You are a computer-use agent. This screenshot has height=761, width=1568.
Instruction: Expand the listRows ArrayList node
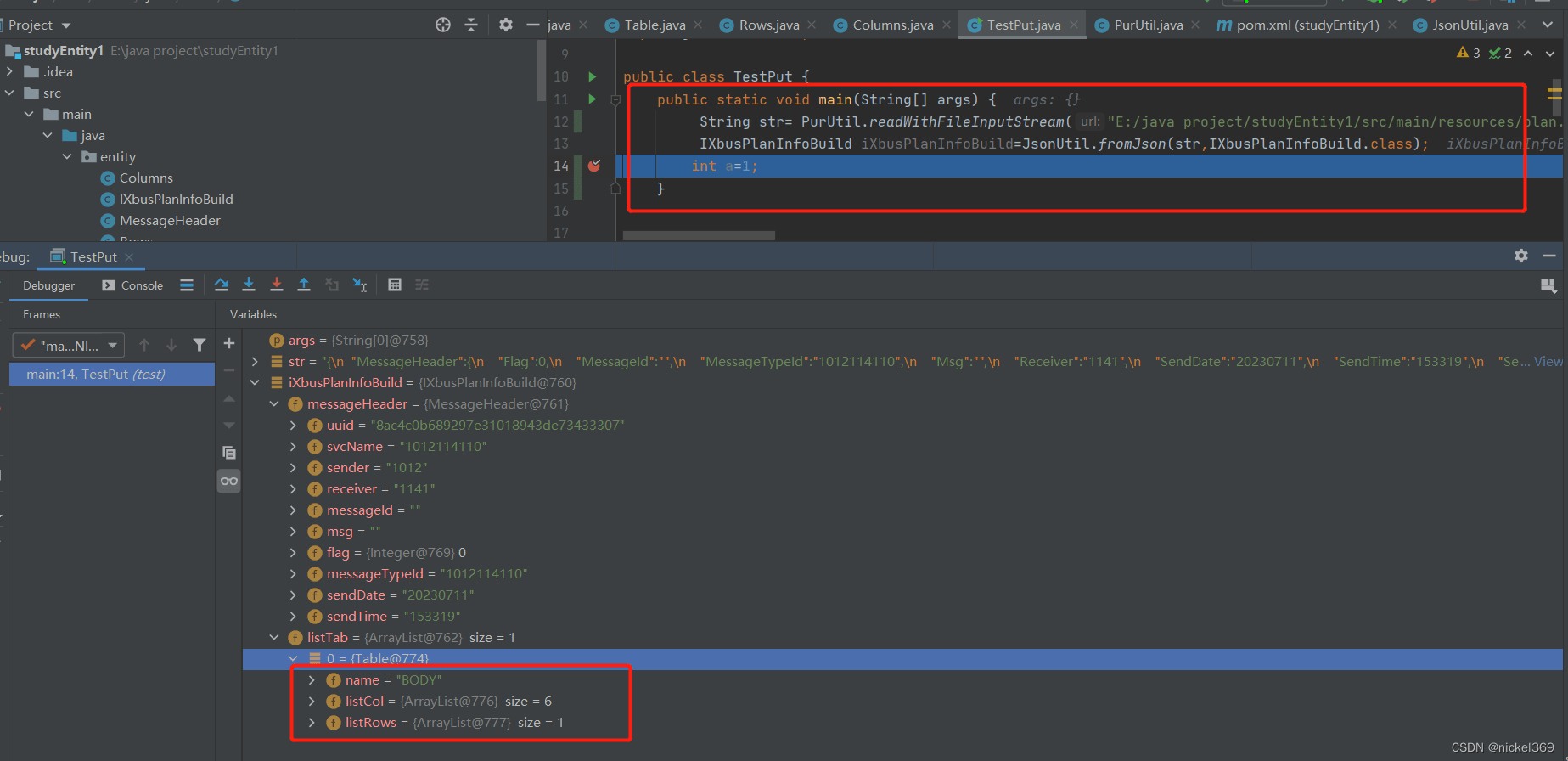pyautogui.click(x=312, y=723)
